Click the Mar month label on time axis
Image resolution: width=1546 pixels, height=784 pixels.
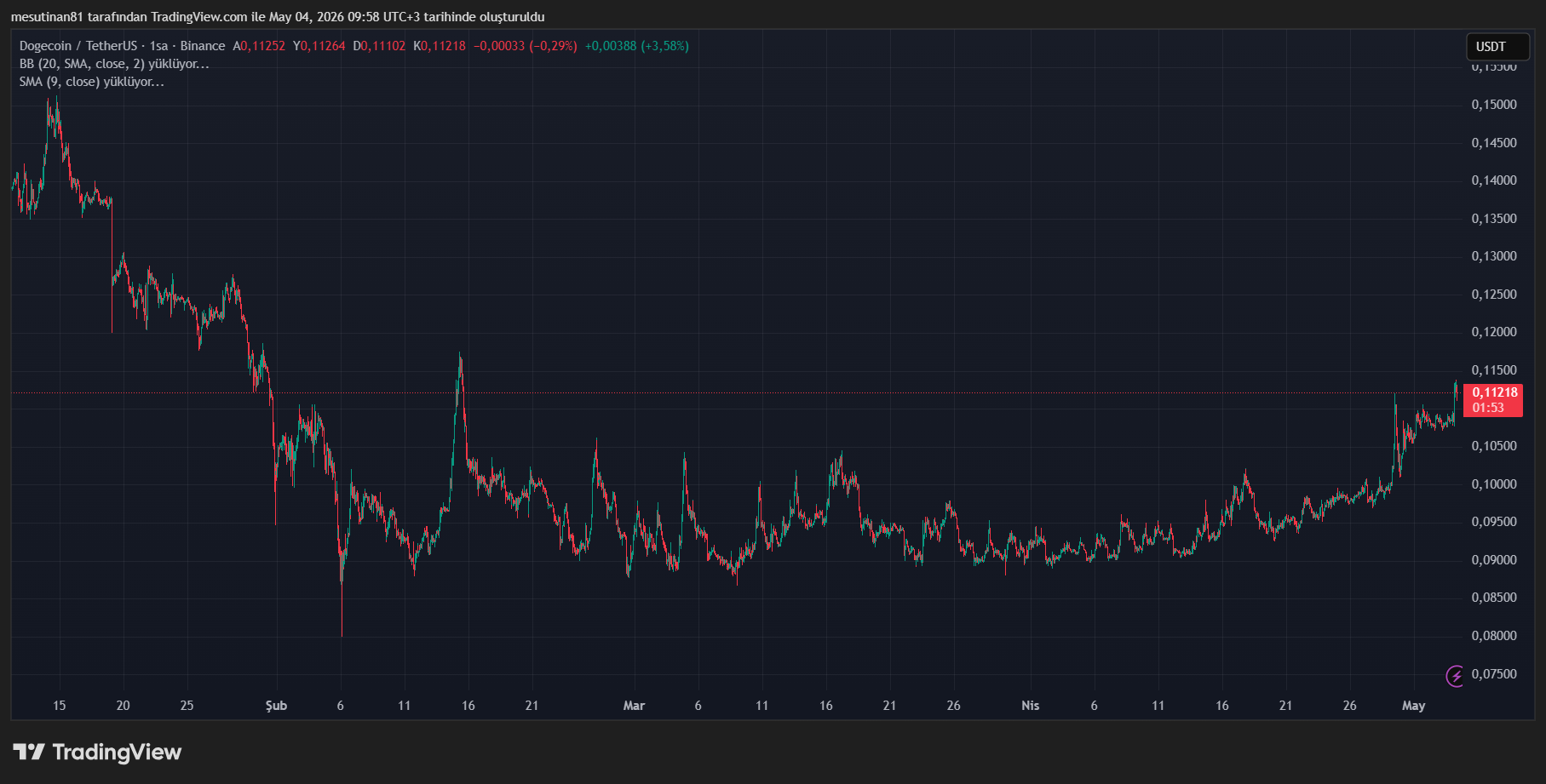pyautogui.click(x=634, y=706)
